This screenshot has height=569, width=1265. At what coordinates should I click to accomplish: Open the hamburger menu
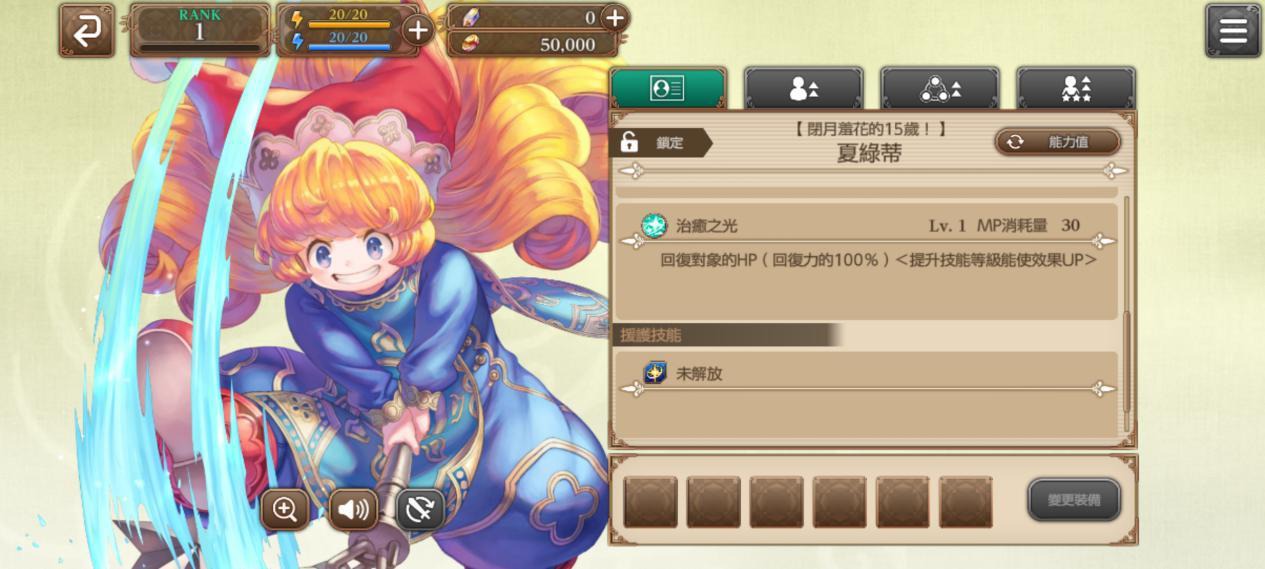pos(1232,30)
